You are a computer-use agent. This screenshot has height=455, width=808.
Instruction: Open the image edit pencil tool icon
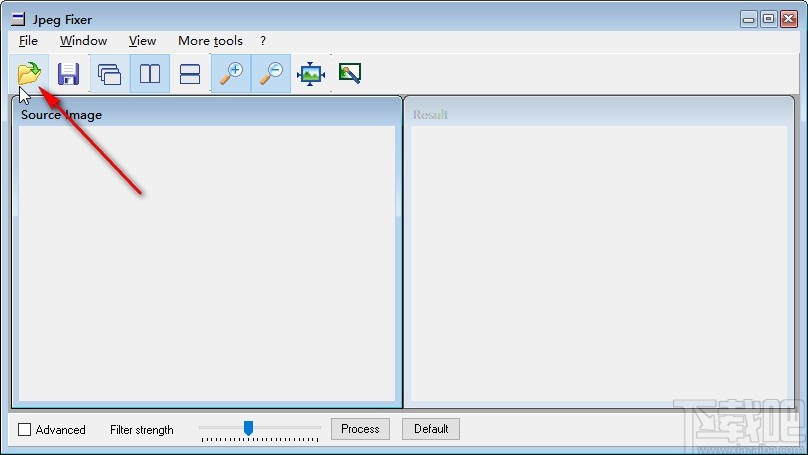[x=350, y=74]
